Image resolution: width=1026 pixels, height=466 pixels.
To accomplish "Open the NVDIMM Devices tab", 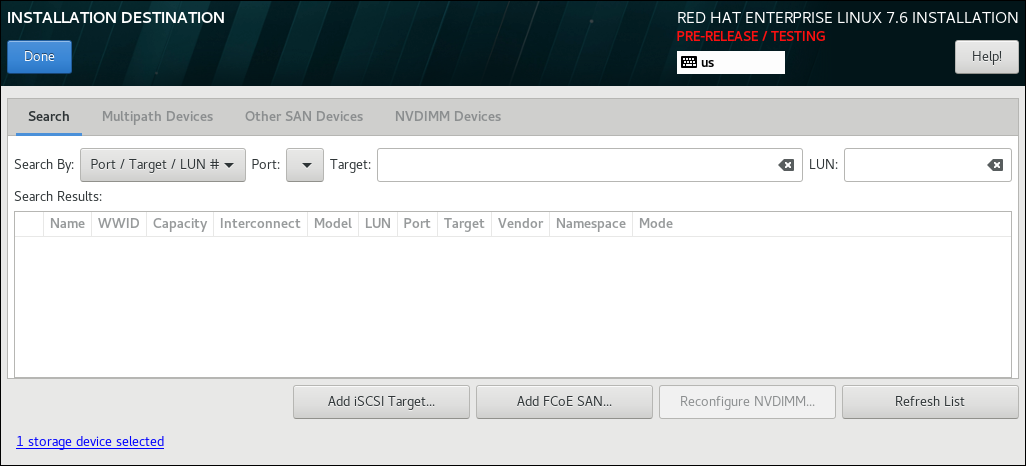I will point(448,116).
